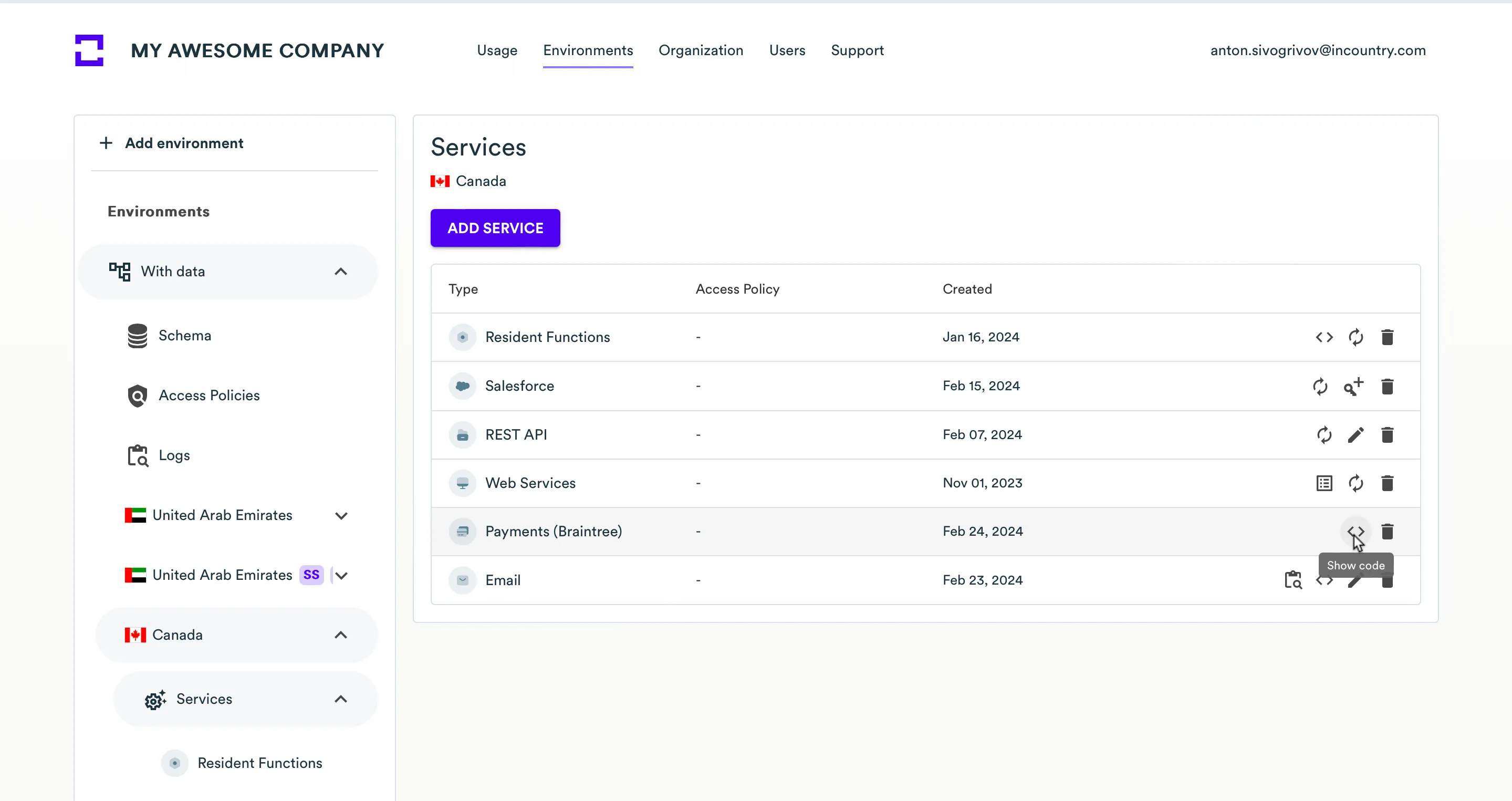The width and height of the screenshot is (1512, 801).
Task: Expand the United Arab Emirates SS item
Action: (x=341, y=576)
